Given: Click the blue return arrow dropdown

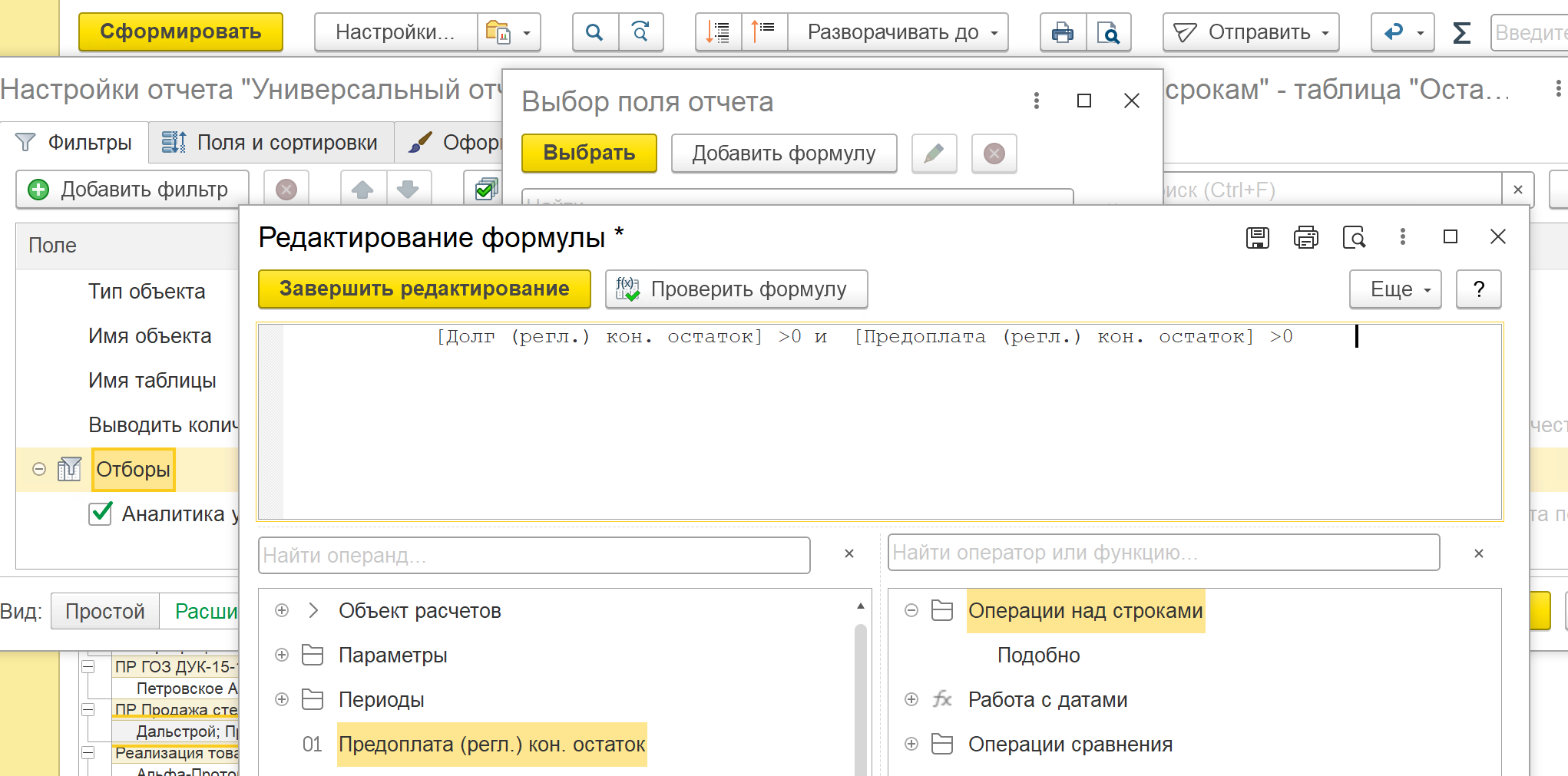Looking at the screenshot, I should click(x=1402, y=32).
